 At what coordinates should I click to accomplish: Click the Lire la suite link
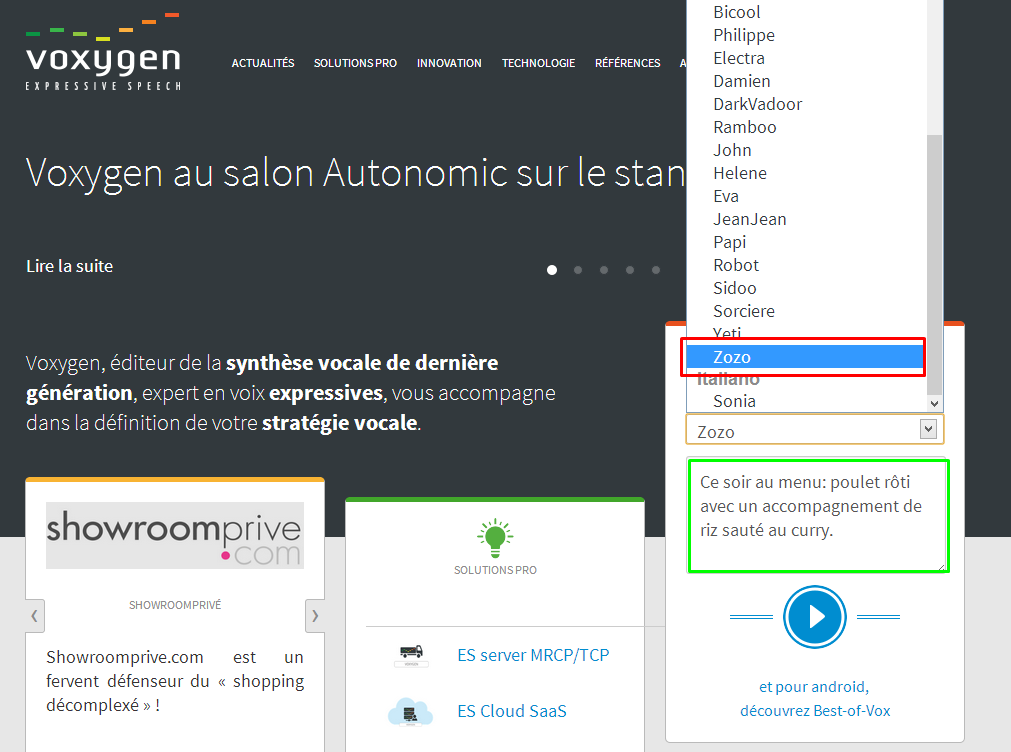pos(70,266)
